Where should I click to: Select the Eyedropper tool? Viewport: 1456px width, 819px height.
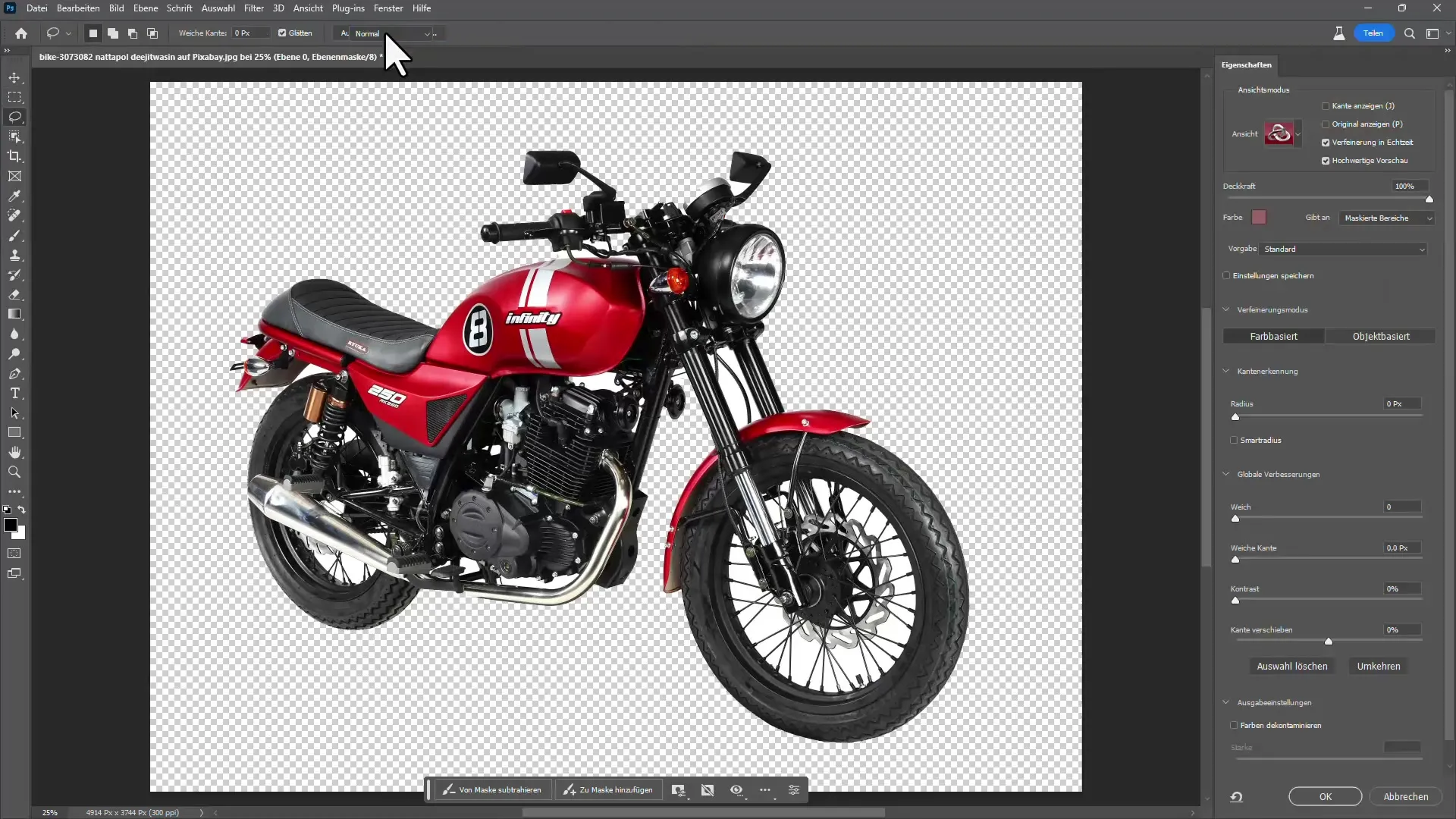tap(14, 196)
